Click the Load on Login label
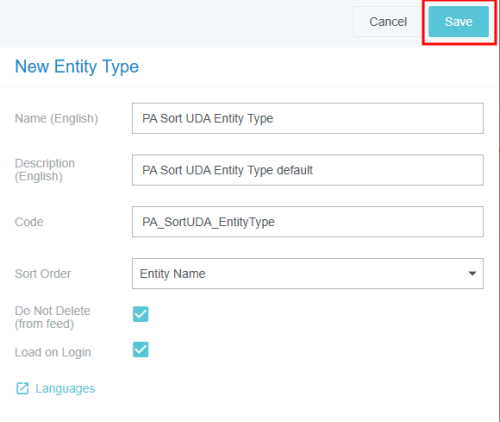This screenshot has height=422, width=500. [x=53, y=352]
